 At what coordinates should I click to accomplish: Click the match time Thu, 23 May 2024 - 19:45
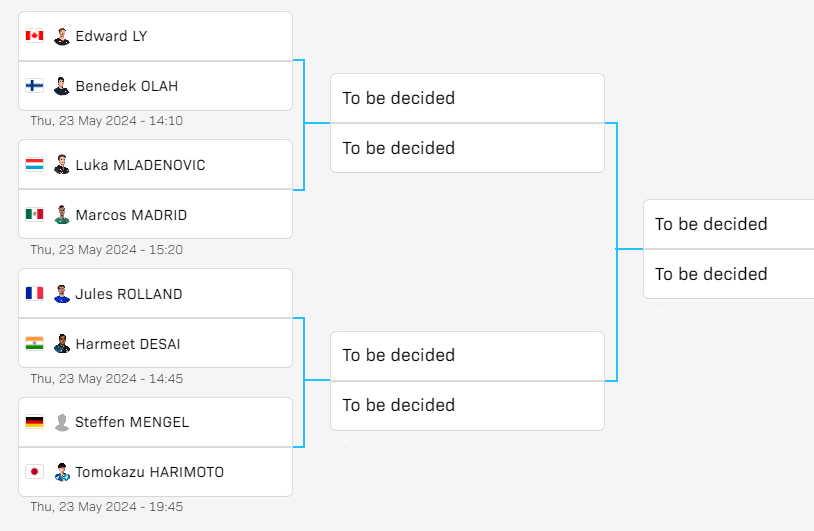[106, 507]
